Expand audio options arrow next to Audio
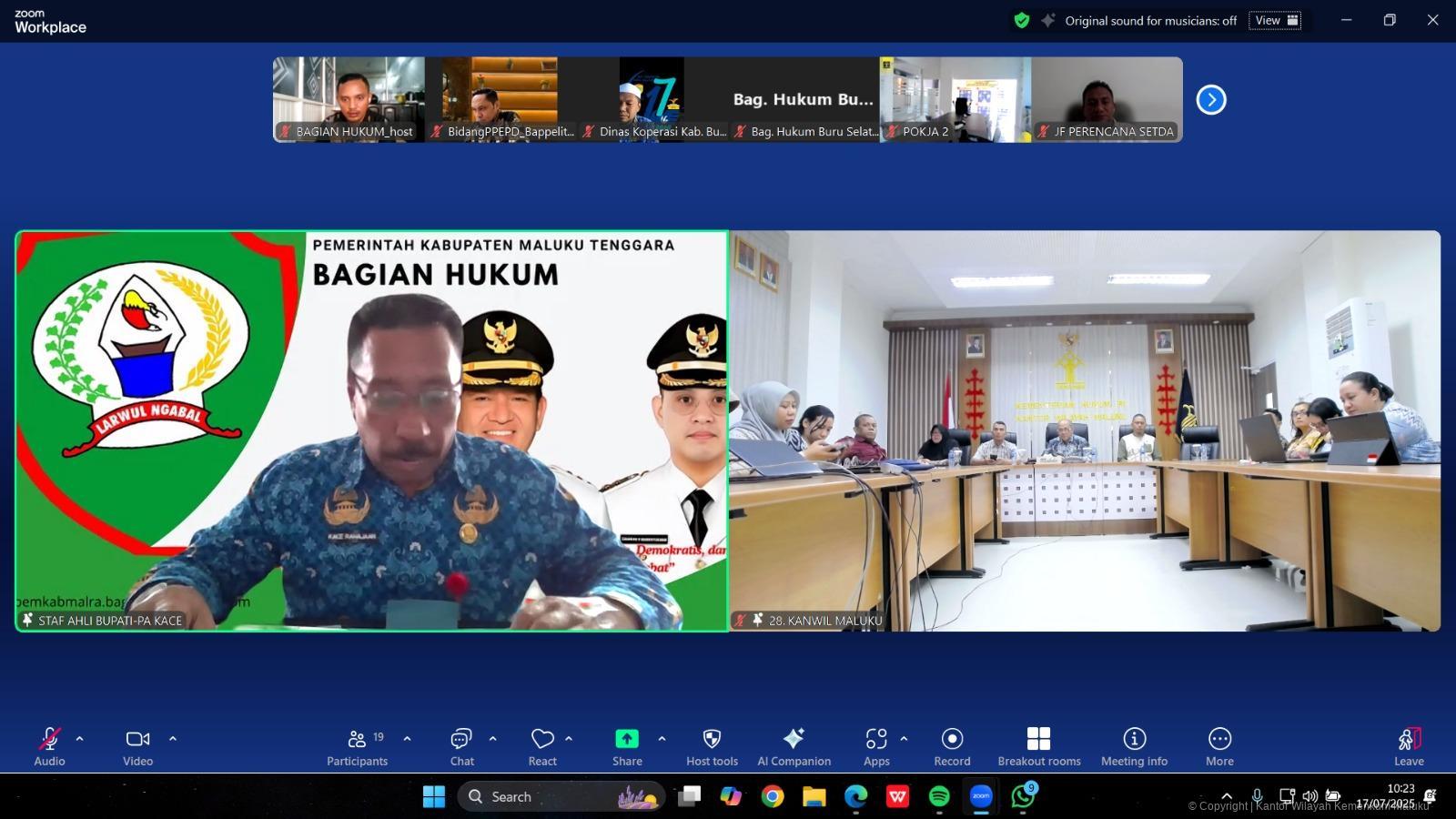This screenshot has width=1456, height=819. click(80, 739)
